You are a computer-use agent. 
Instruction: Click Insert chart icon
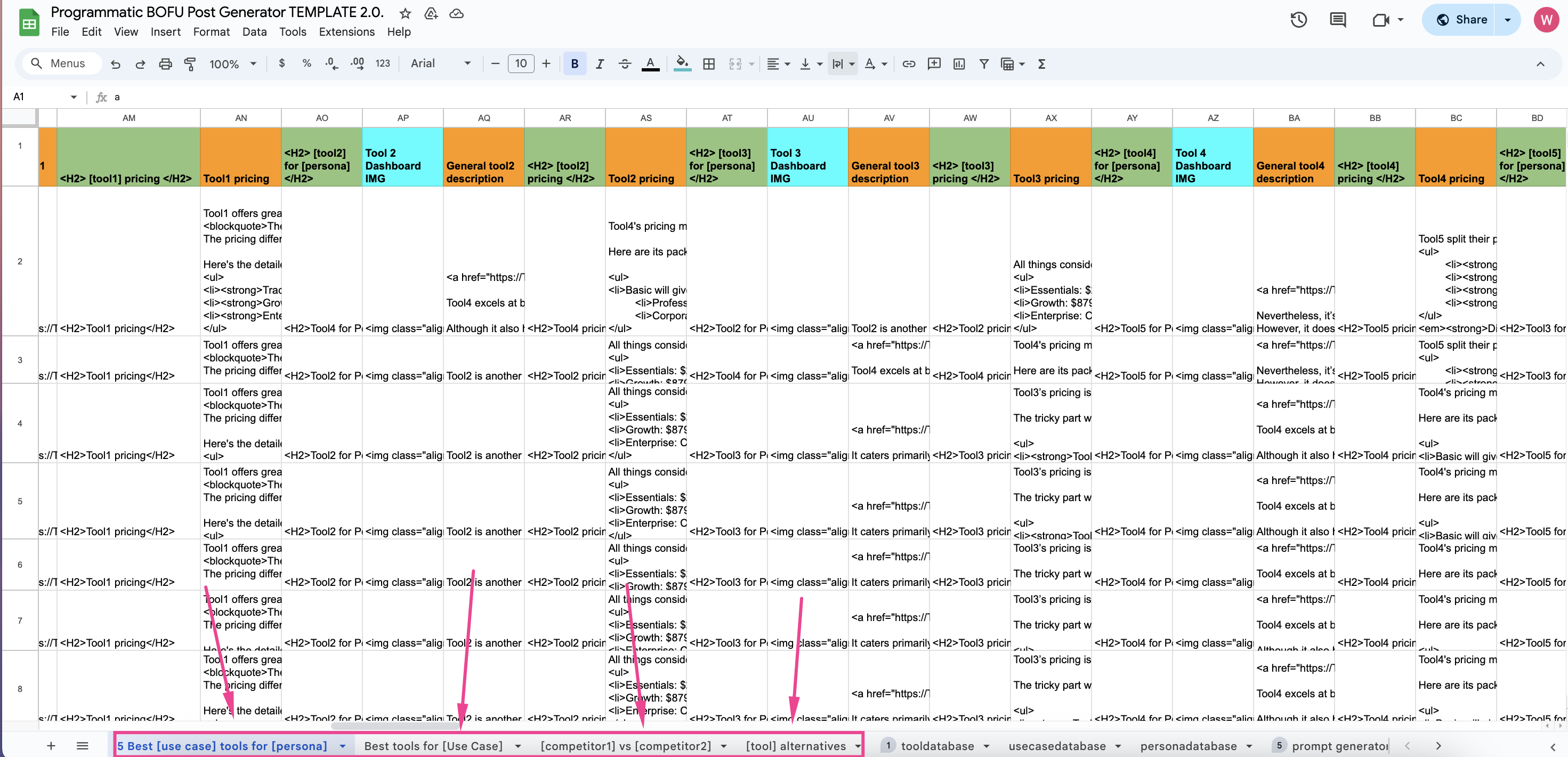pyautogui.click(x=959, y=64)
